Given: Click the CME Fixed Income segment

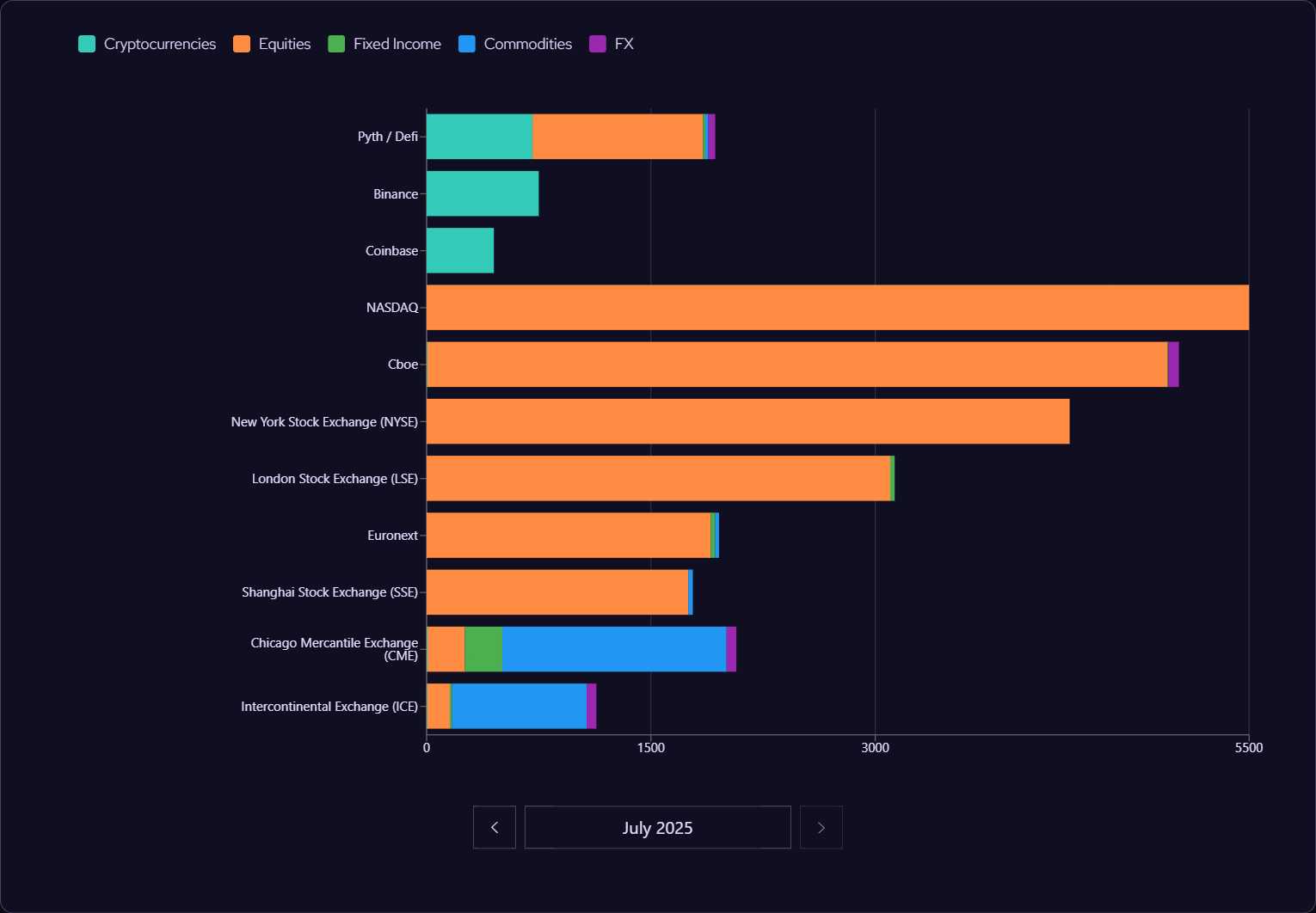Looking at the screenshot, I should (x=483, y=649).
